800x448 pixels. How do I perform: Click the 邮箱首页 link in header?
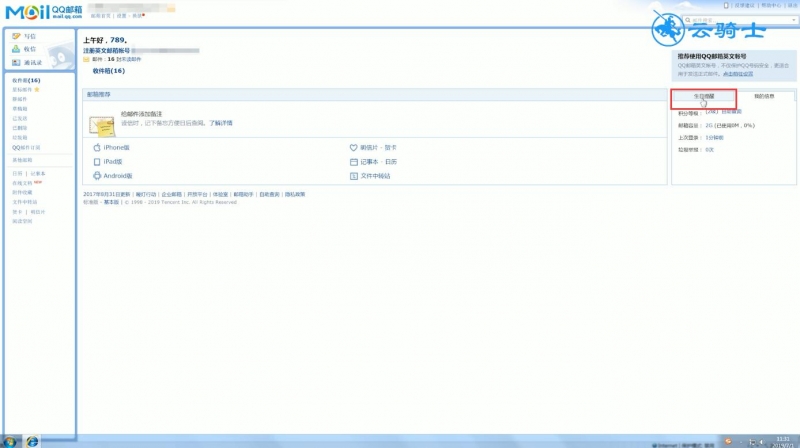tap(101, 16)
